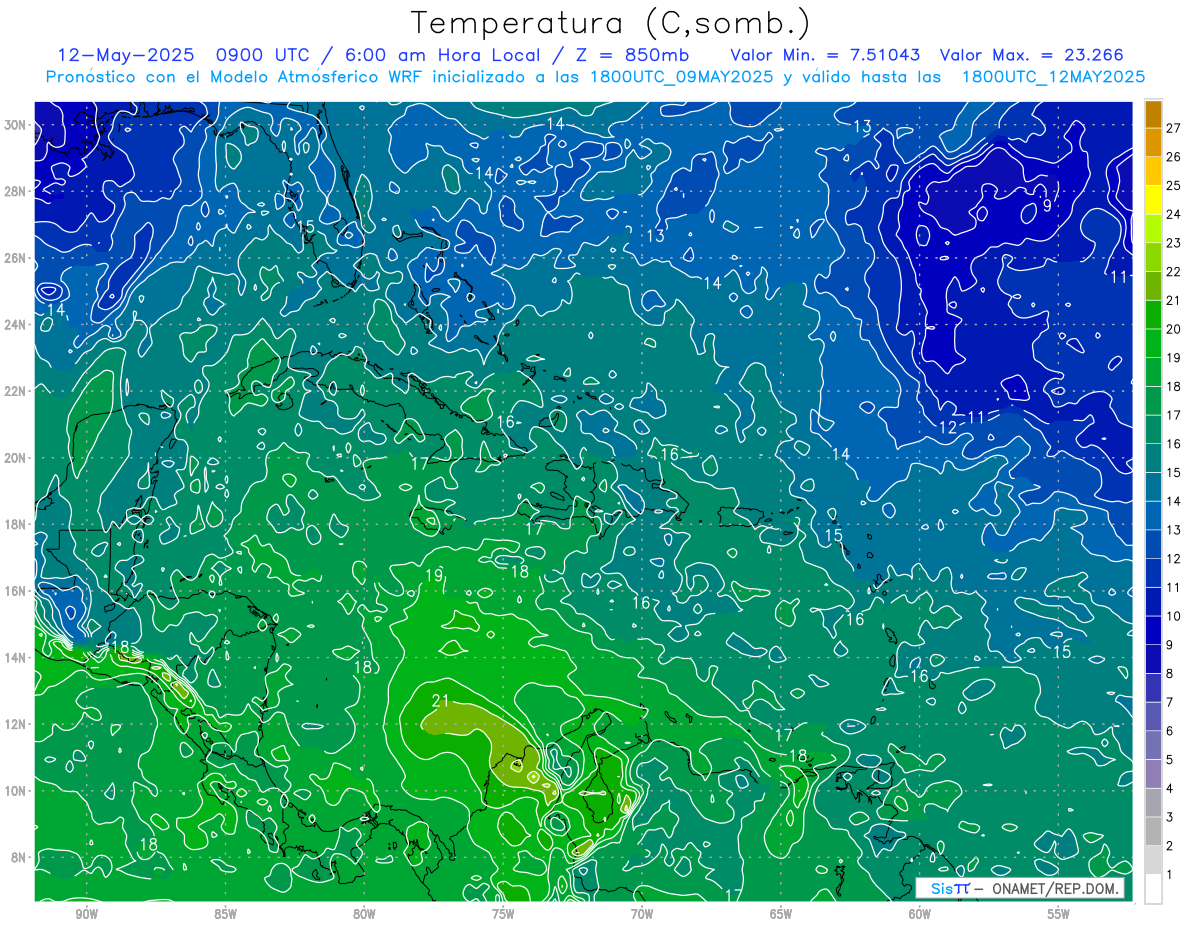1200x927 pixels.
Task: Select the gray legend band between 2 and 3
Action: [x=1153, y=831]
